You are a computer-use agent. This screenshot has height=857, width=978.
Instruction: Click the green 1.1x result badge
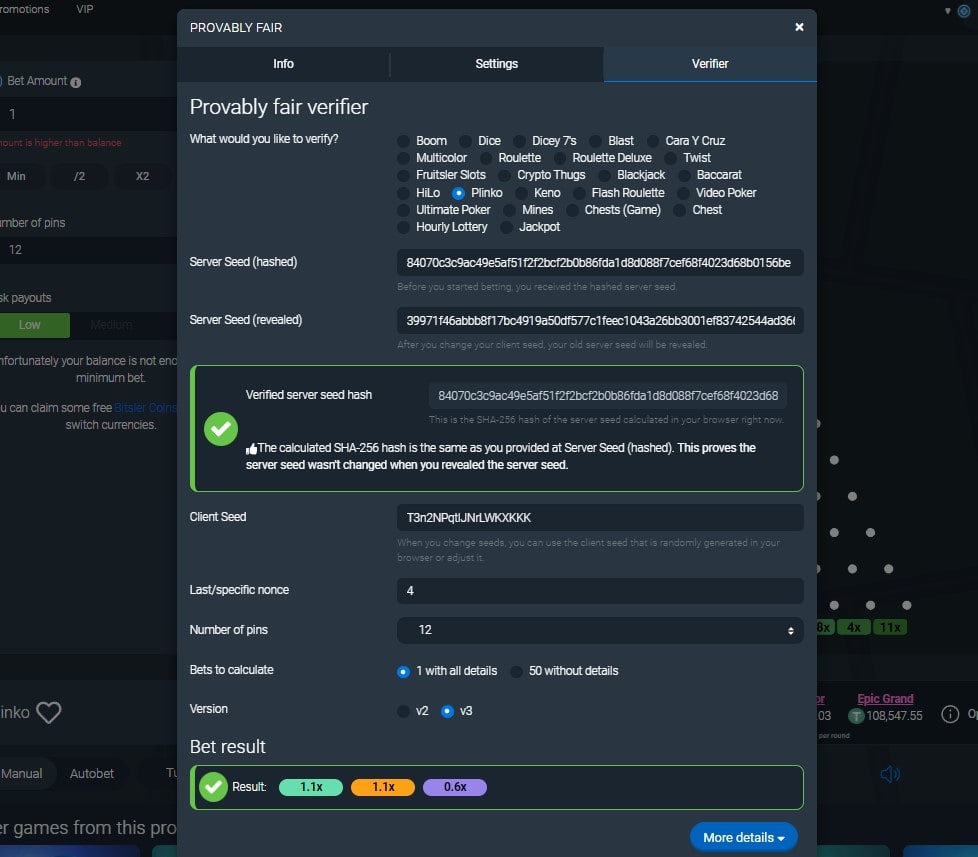coord(311,787)
